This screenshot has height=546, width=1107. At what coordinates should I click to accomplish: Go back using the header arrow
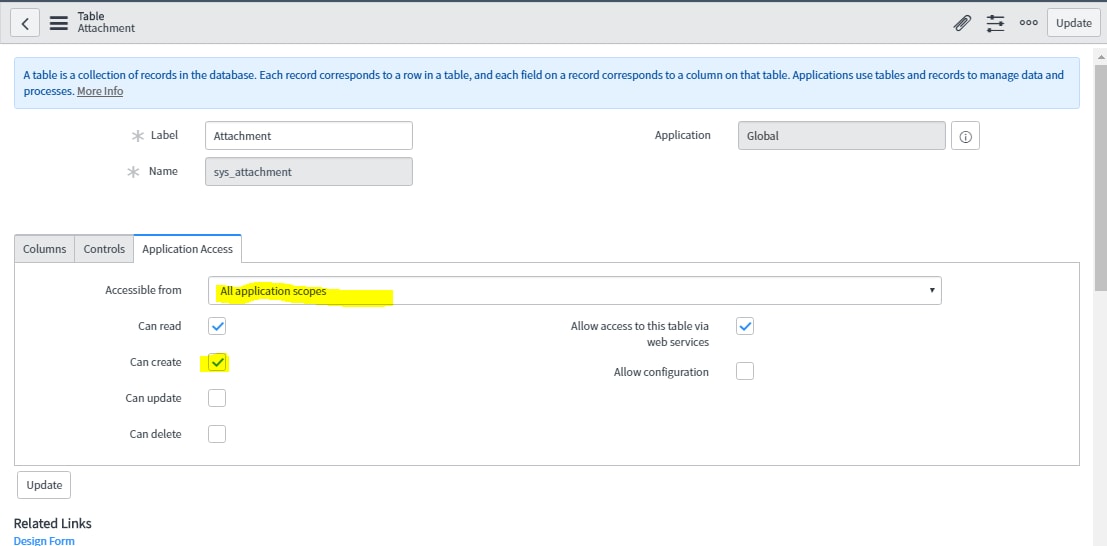pyautogui.click(x=25, y=23)
